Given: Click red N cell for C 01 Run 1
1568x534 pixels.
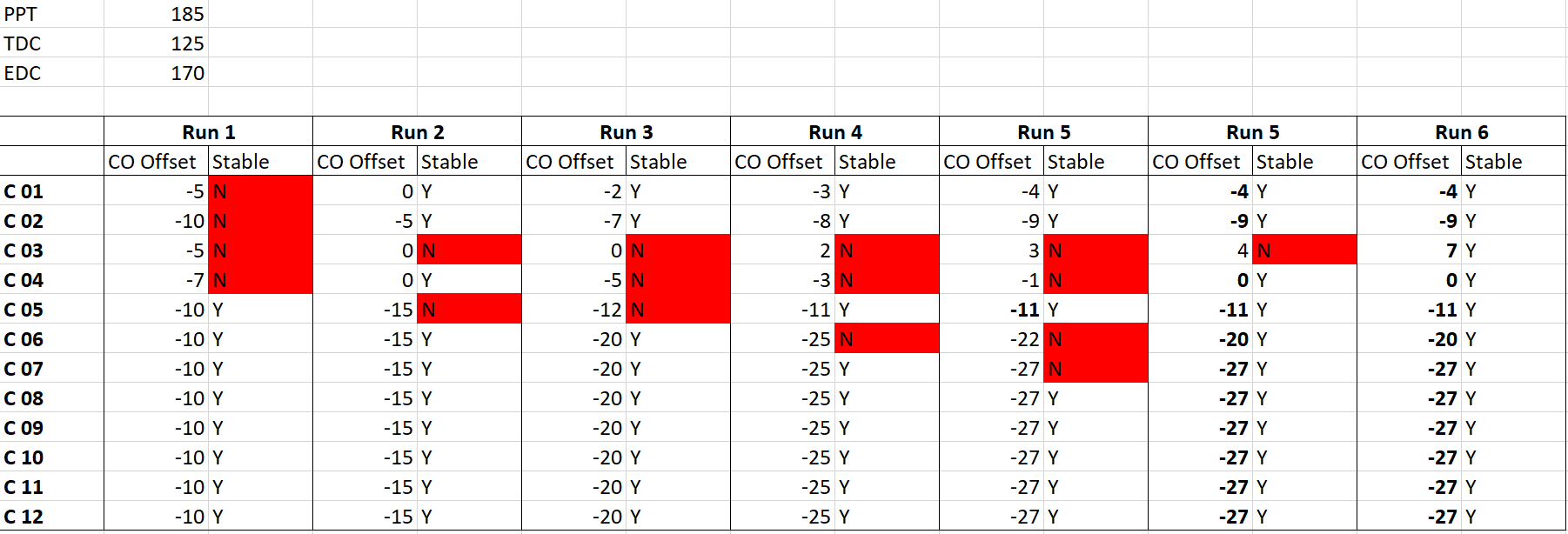Looking at the screenshot, I should [x=260, y=191].
